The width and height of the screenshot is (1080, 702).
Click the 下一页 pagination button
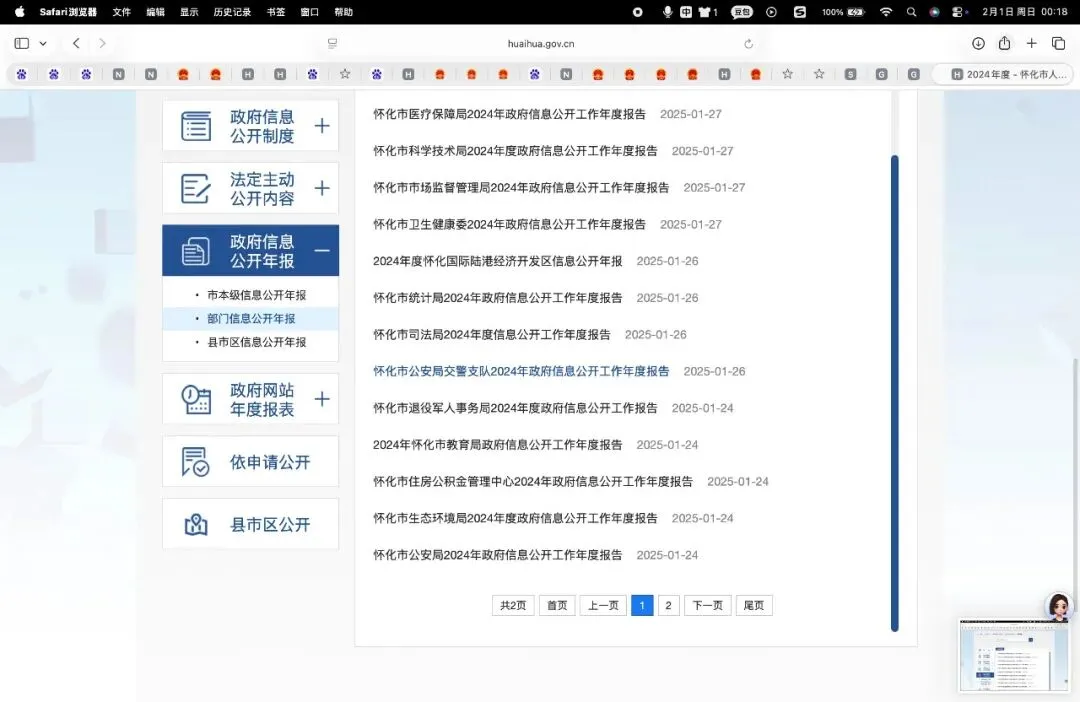[707, 606]
